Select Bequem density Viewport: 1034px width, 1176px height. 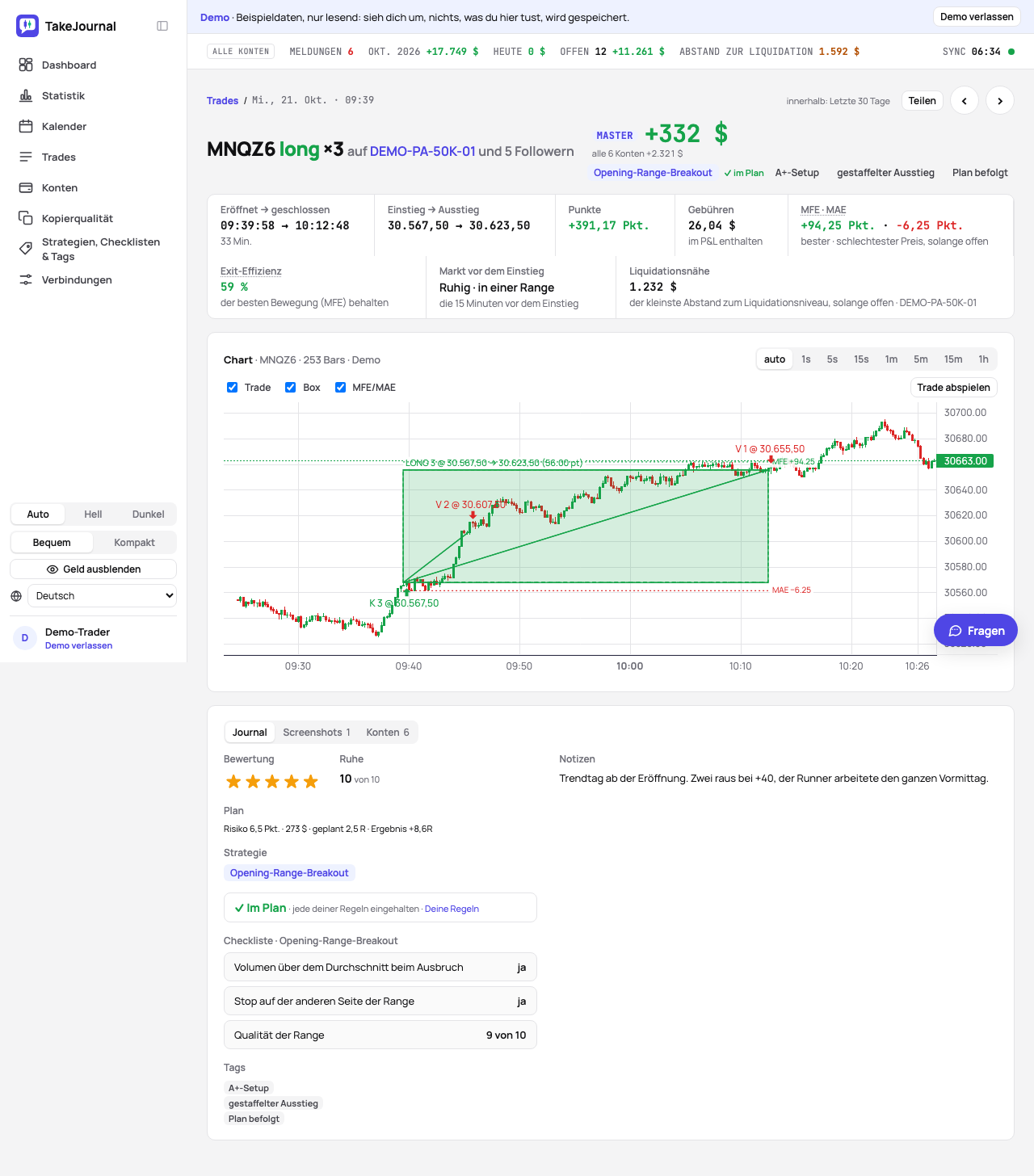[52, 543]
